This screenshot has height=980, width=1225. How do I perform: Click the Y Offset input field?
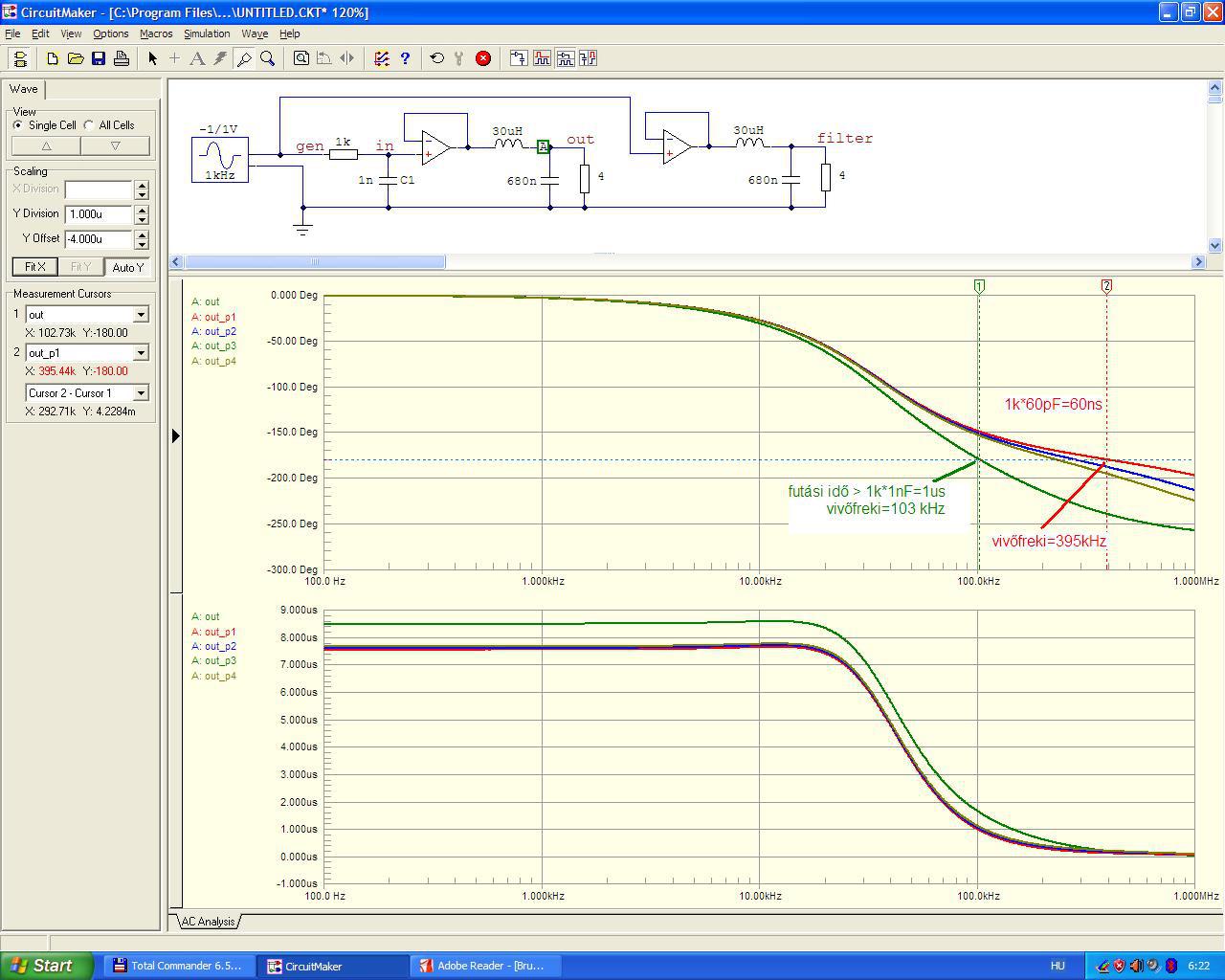coord(99,239)
